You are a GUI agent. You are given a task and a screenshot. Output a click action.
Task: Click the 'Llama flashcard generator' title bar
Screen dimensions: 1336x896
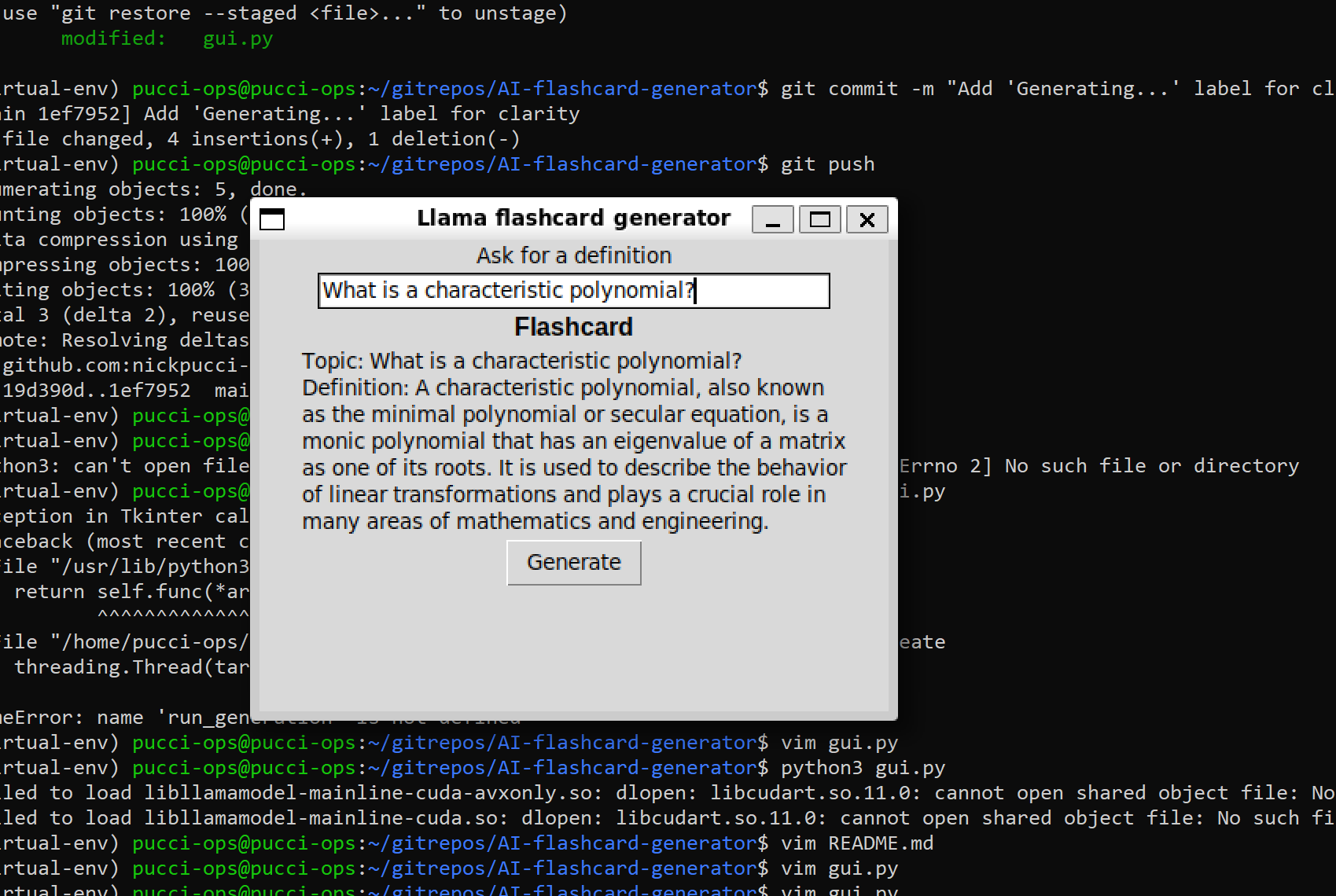pos(573,218)
